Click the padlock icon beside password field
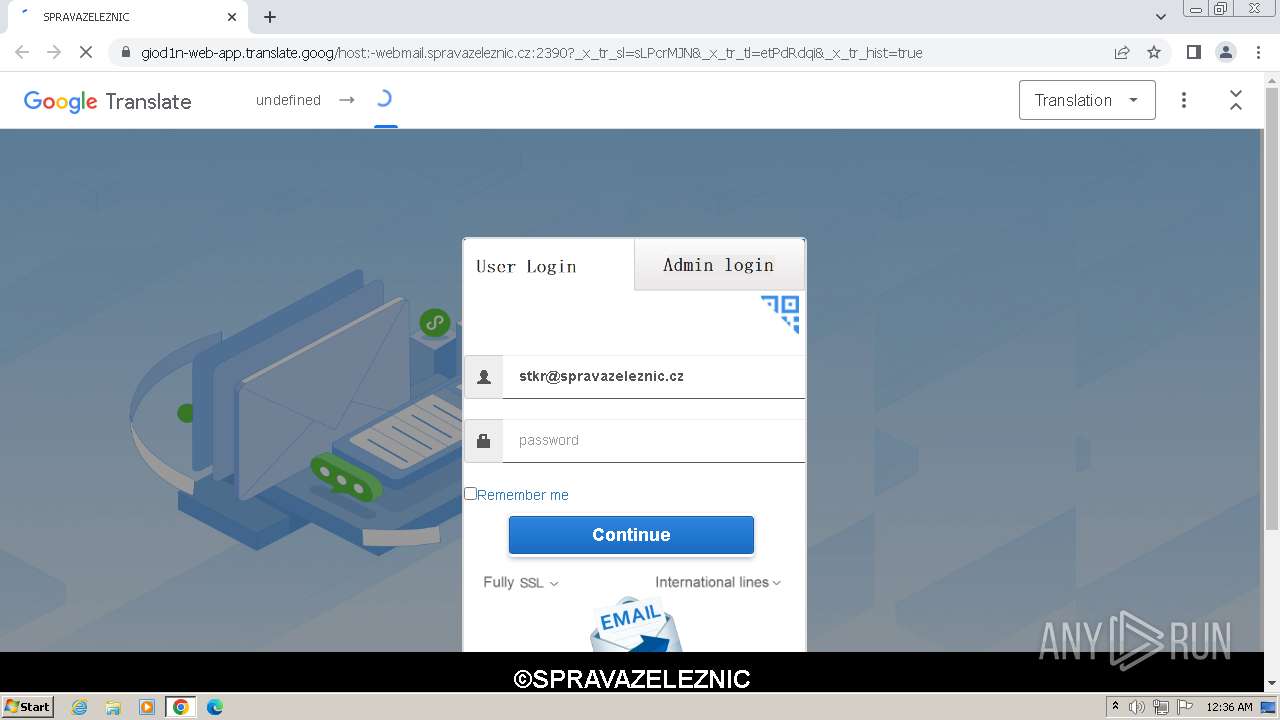 pos(484,440)
